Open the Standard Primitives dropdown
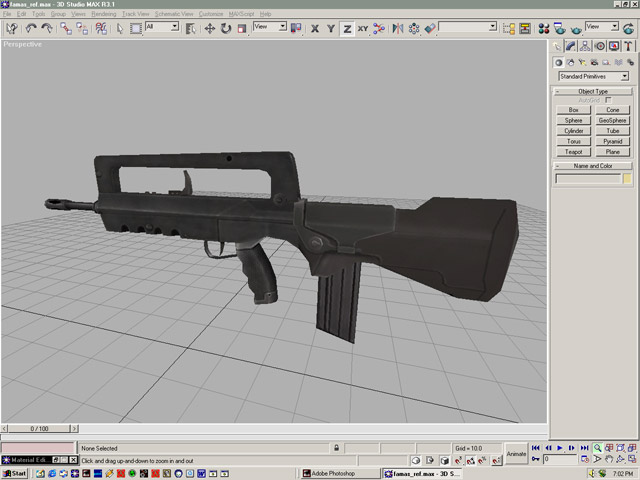 point(593,76)
